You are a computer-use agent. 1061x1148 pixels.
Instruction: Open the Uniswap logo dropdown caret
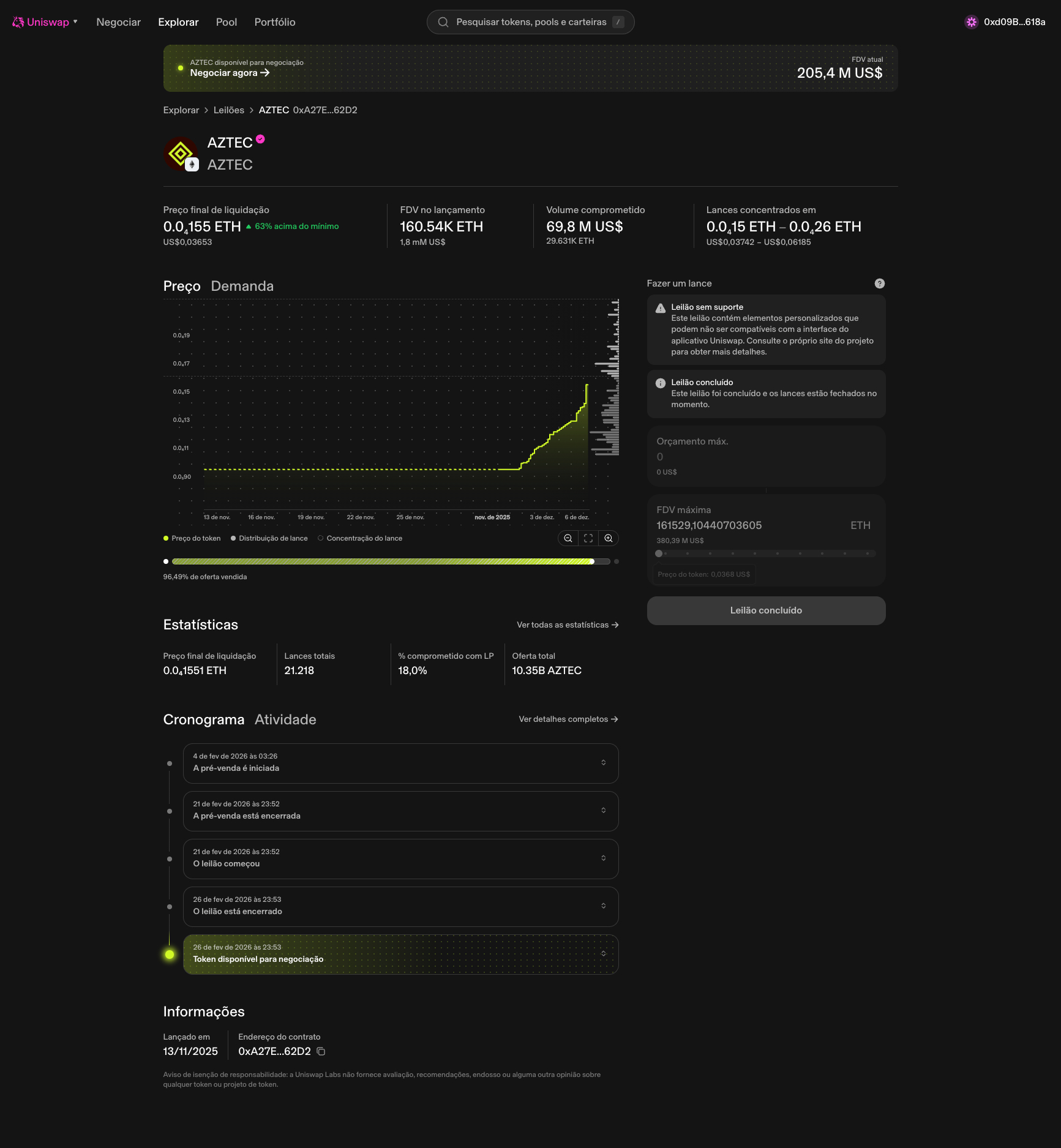(x=75, y=22)
